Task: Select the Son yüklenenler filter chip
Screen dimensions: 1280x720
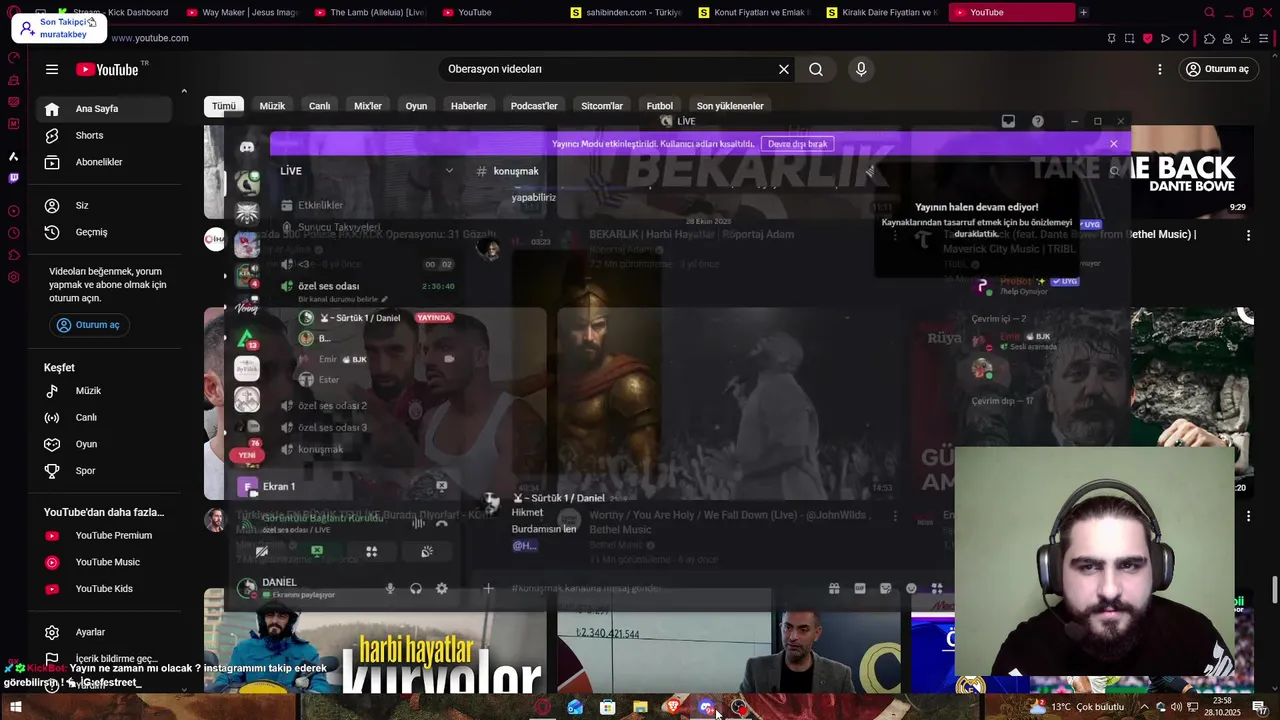Action: [730, 106]
